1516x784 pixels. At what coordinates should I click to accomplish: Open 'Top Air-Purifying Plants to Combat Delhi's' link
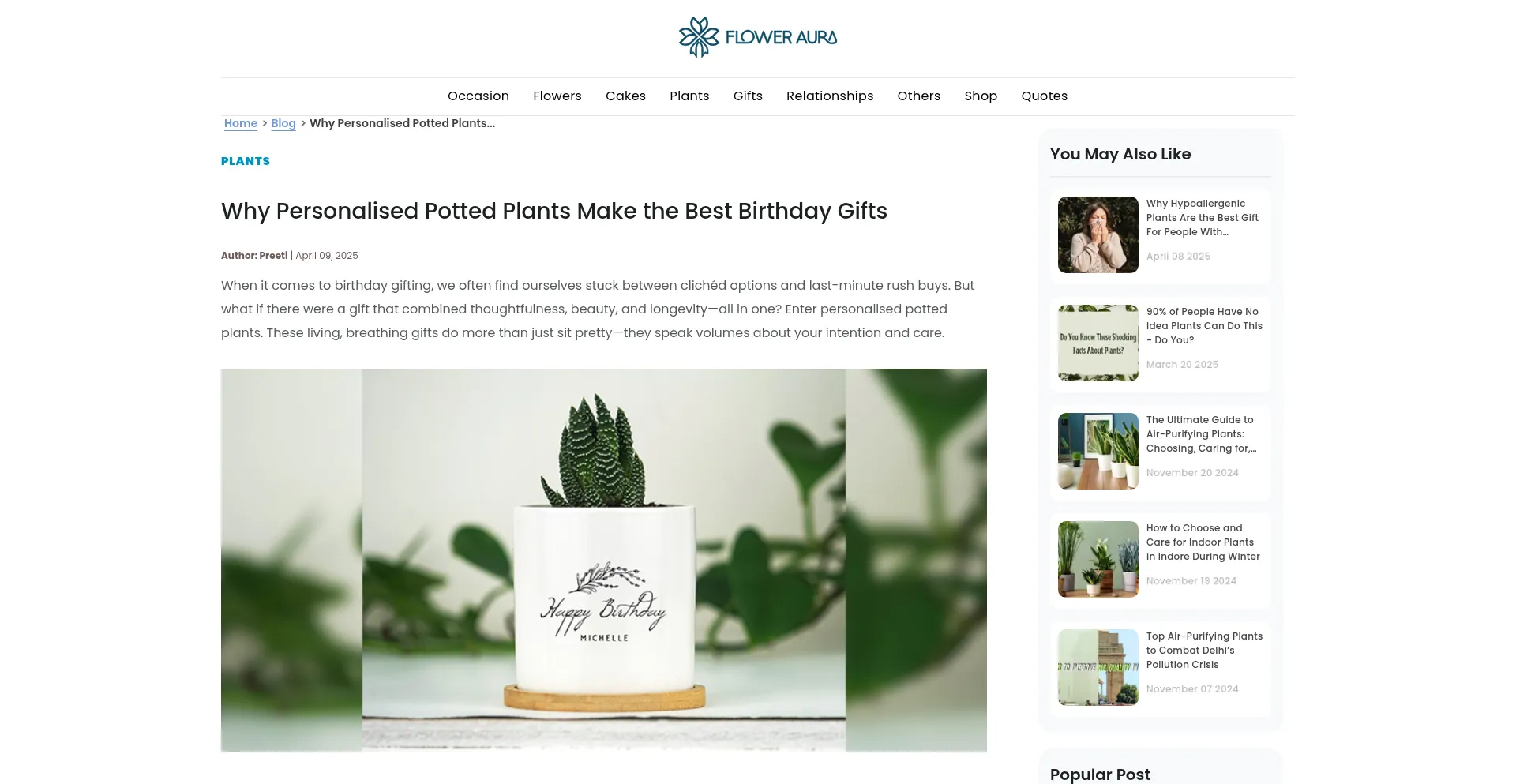tap(1204, 651)
